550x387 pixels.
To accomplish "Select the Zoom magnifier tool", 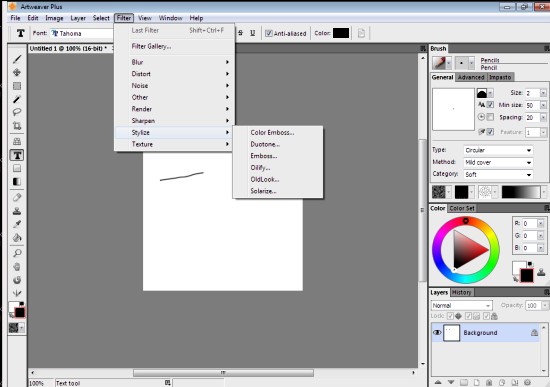I will [17, 253].
